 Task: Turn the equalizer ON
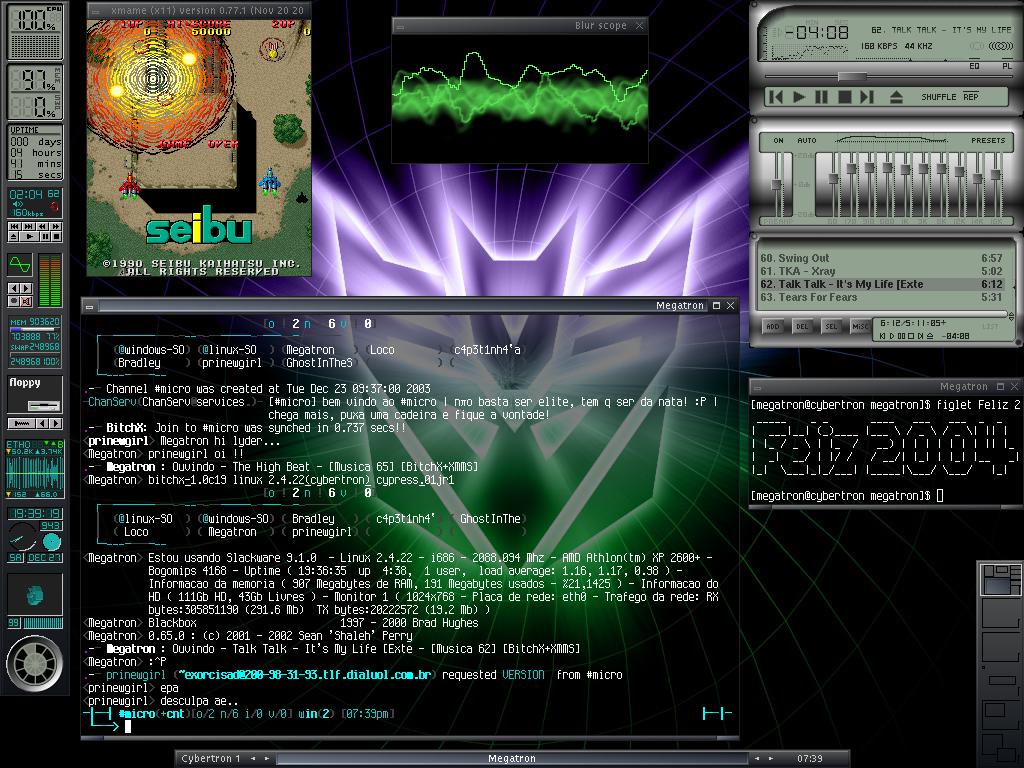click(x=778, y=140)
